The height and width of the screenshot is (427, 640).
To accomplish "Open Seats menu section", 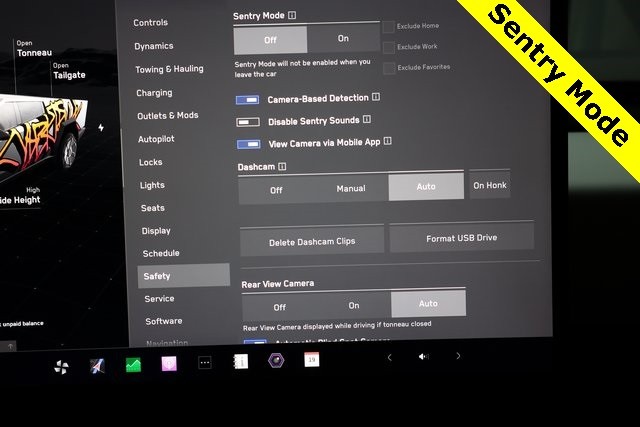I will click(153, 208).
